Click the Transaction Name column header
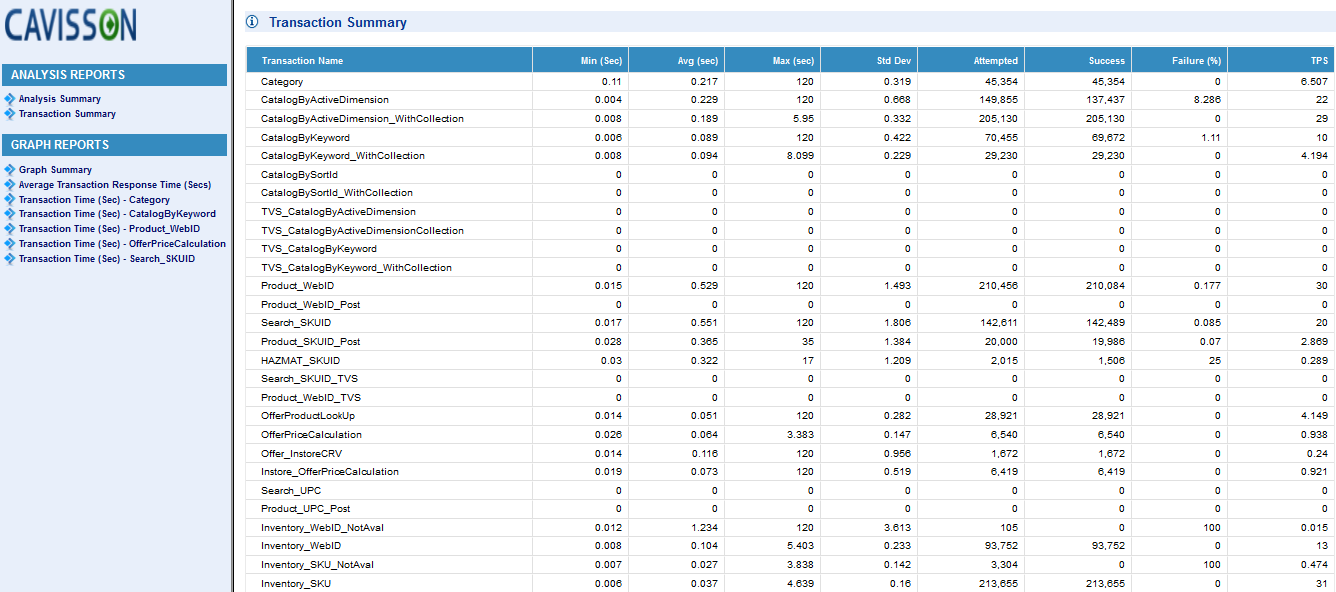Screen dimensions: 1336x592 tap(389, 60)
